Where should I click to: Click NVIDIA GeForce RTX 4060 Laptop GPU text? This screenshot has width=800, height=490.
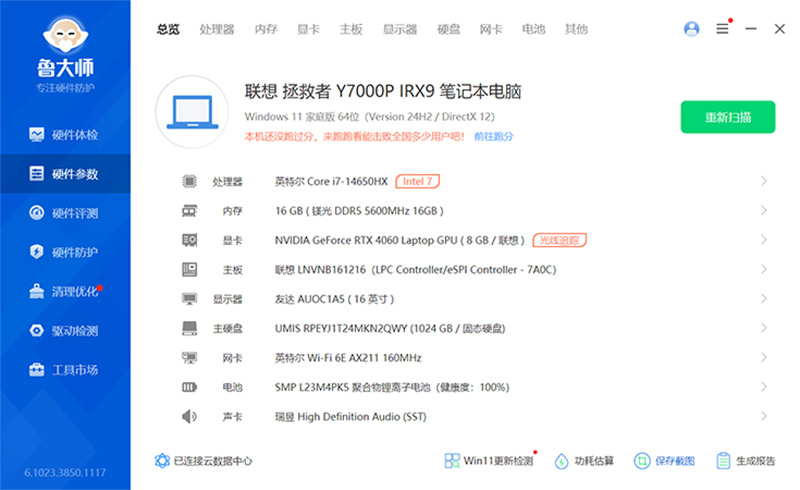pyautogui.click(x=399, y=240)
